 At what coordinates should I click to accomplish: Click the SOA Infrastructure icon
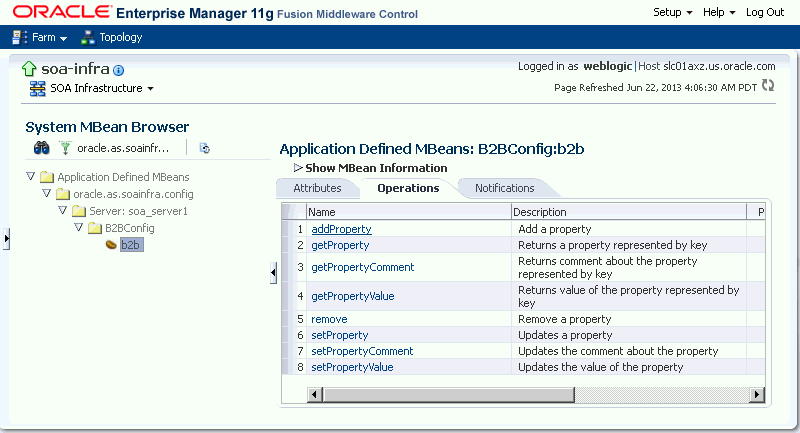(x=37, y=88)
